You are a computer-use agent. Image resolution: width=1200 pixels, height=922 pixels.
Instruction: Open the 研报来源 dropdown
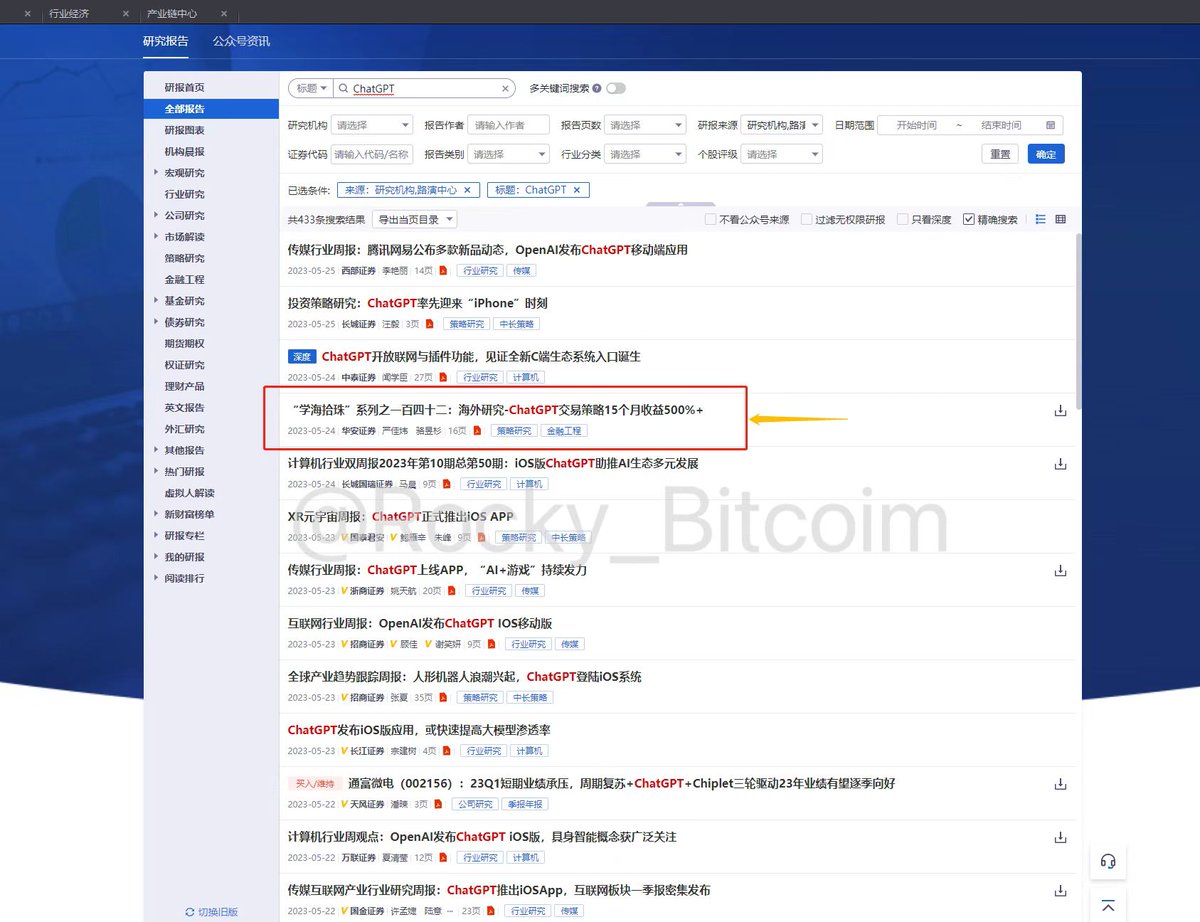click(782, 126)
